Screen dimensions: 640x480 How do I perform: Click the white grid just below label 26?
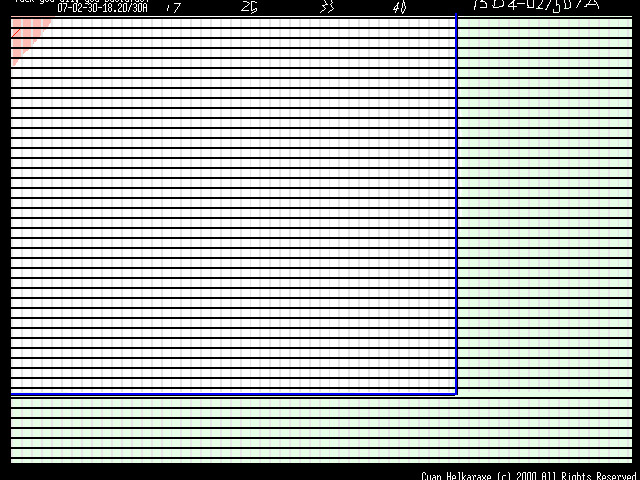[x=249, y=24]
